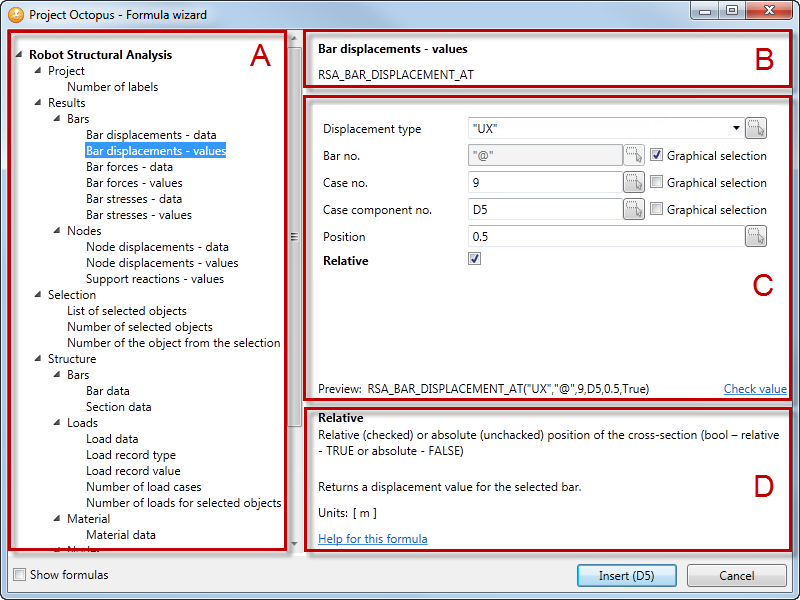Select Number of loads for selected objects

point(184,503)
